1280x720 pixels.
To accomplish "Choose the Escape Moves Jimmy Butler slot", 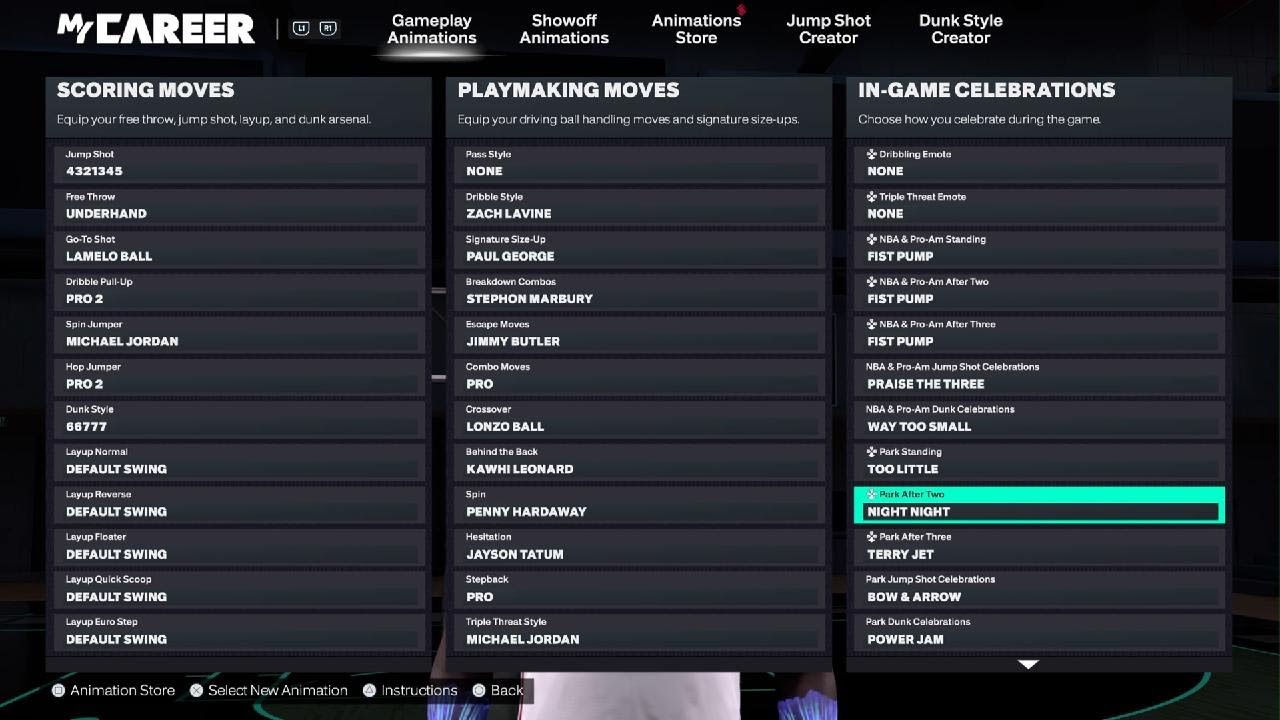I will 640,334.
